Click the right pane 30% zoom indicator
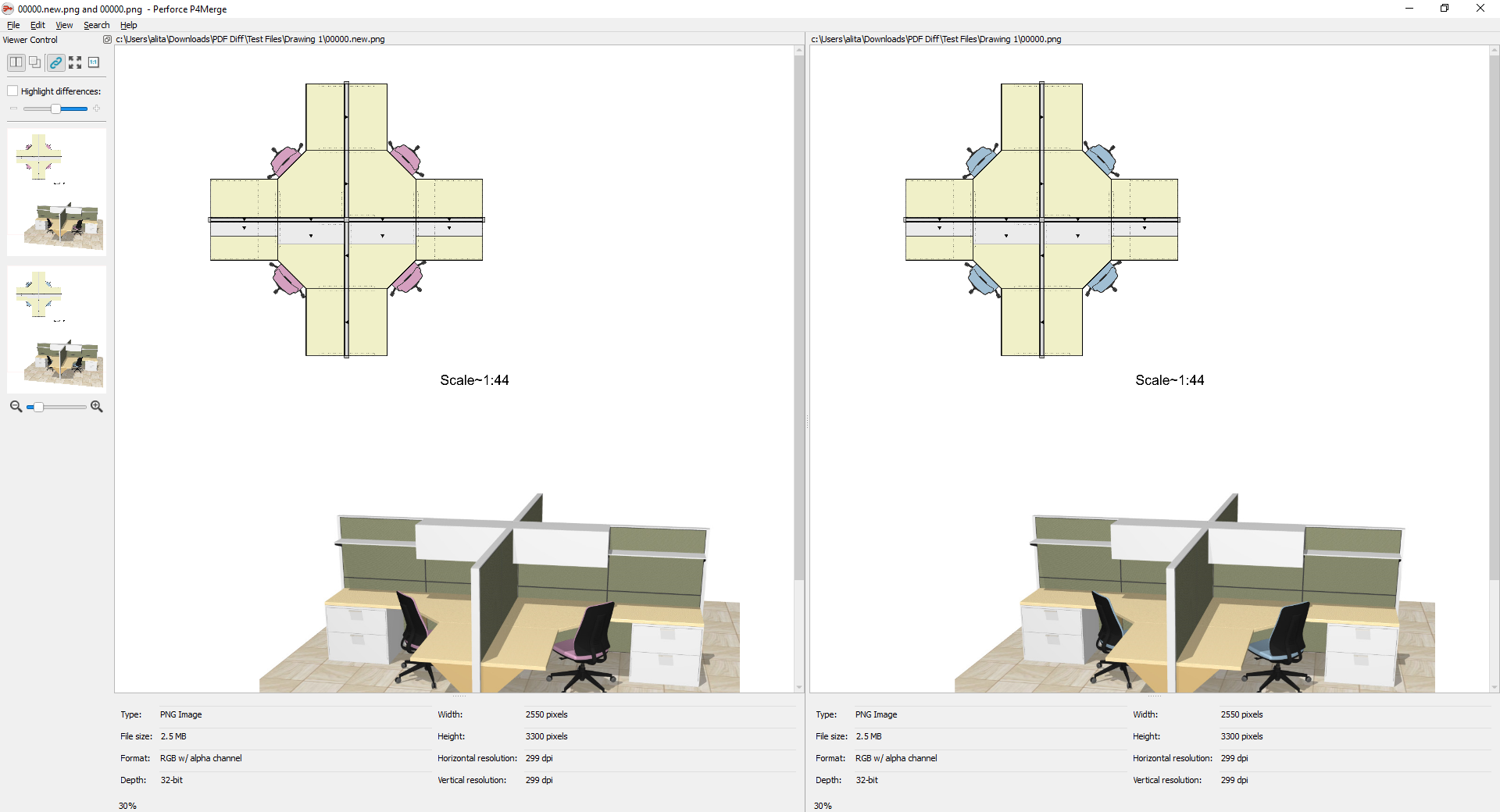Viewport: 1500px width, 812px height. click(x=823, y=806)
